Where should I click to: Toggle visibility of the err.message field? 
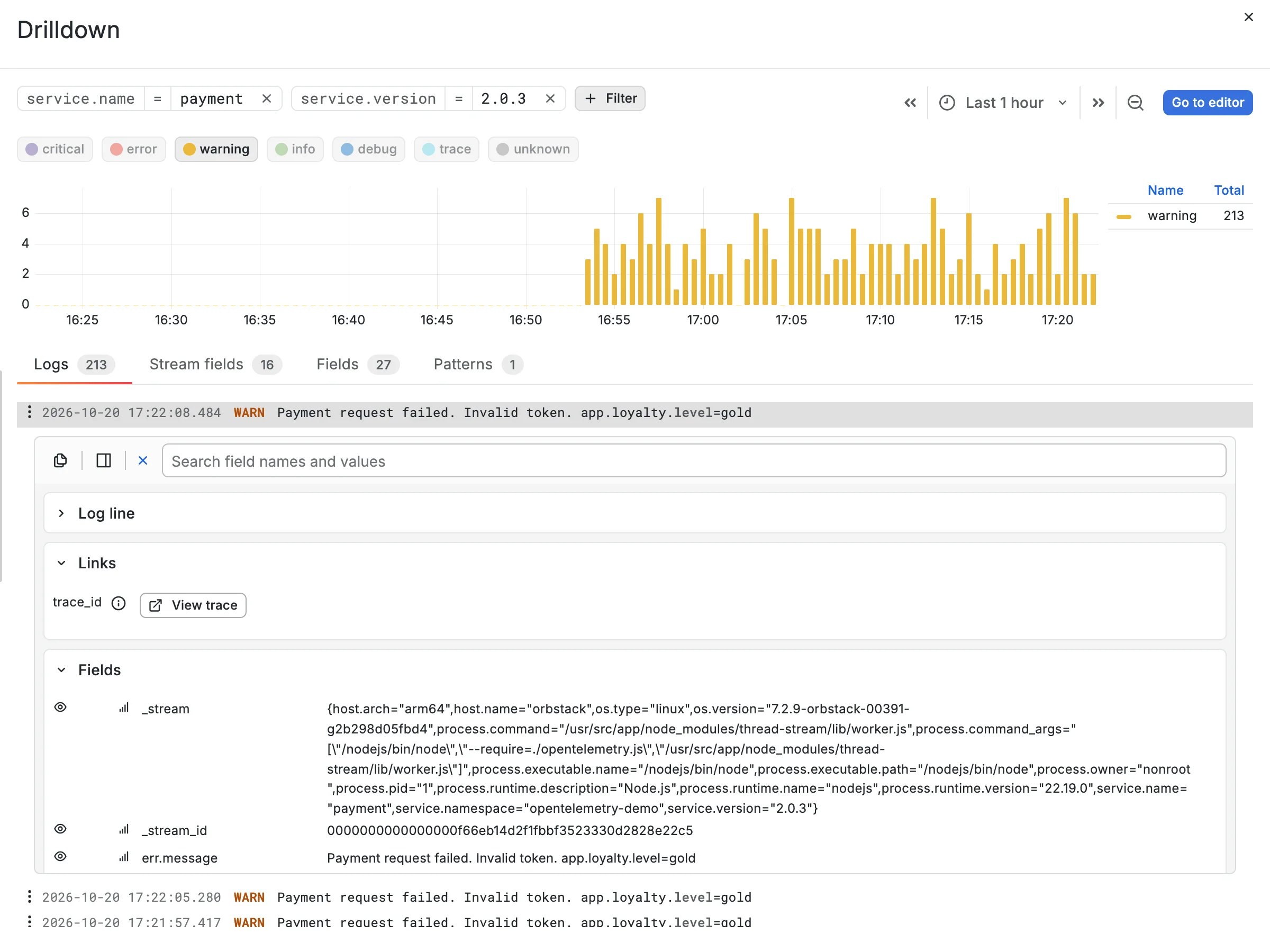click(x=60, y=857)
